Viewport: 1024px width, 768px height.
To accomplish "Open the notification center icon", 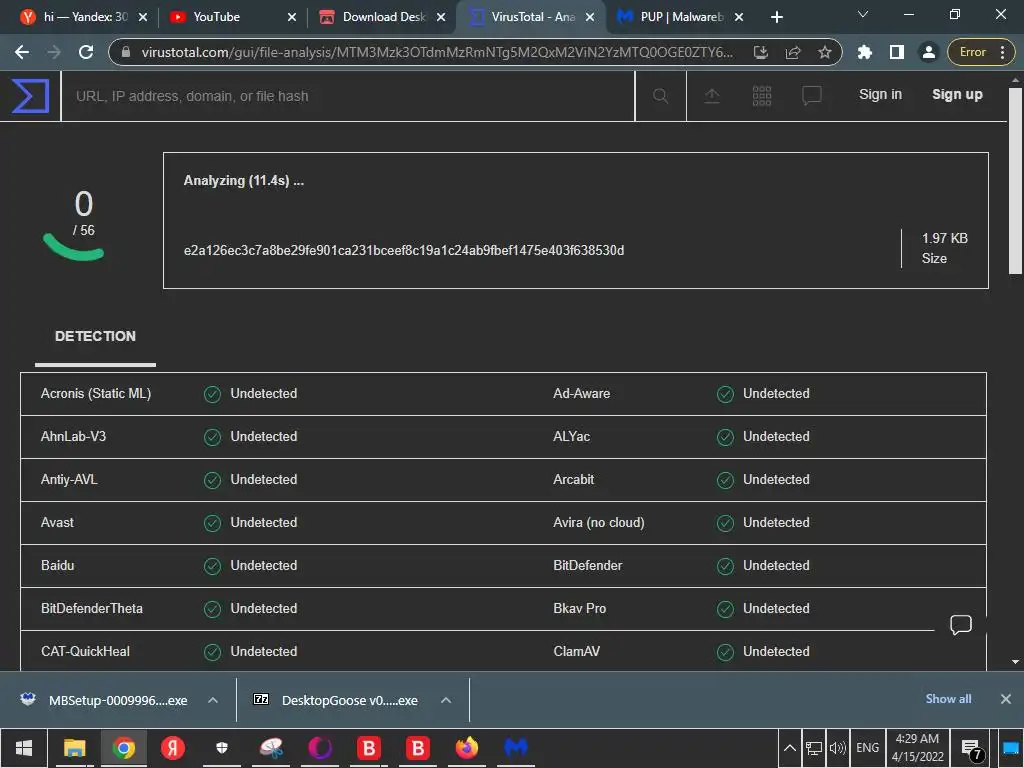I will (971, 748).
